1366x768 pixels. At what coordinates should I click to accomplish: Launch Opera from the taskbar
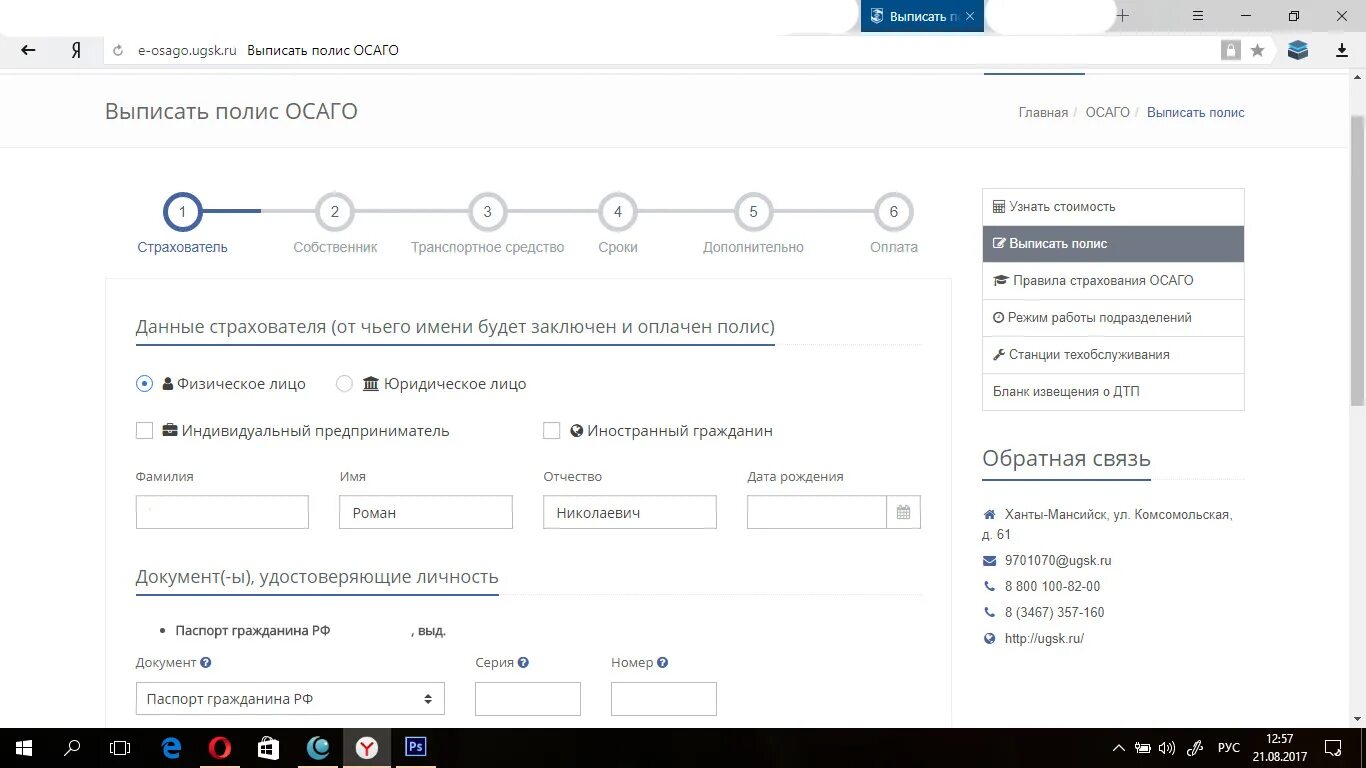[220, 747]
